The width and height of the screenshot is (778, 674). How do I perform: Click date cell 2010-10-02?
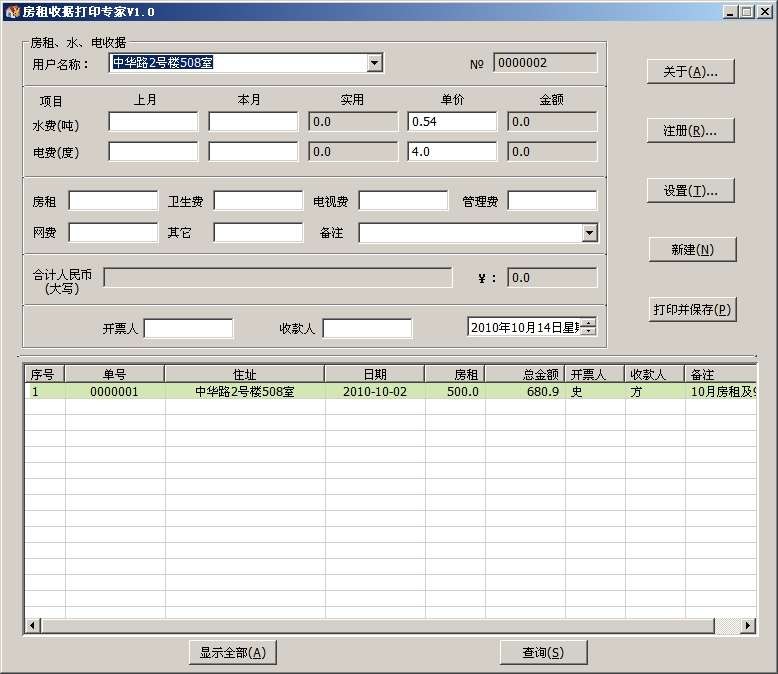(375, 392)
